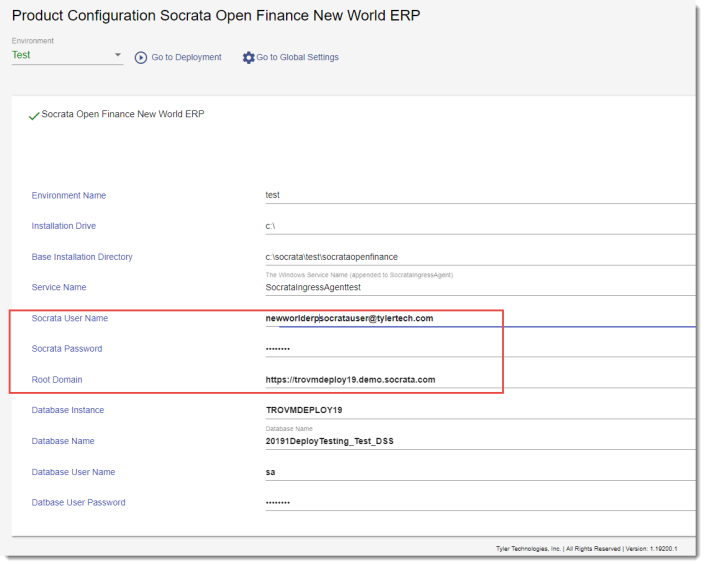The width and height of the screenshot is (705, 565).
Task: Edit the Base Installation Directory field
Action: (x=480, y=257)
